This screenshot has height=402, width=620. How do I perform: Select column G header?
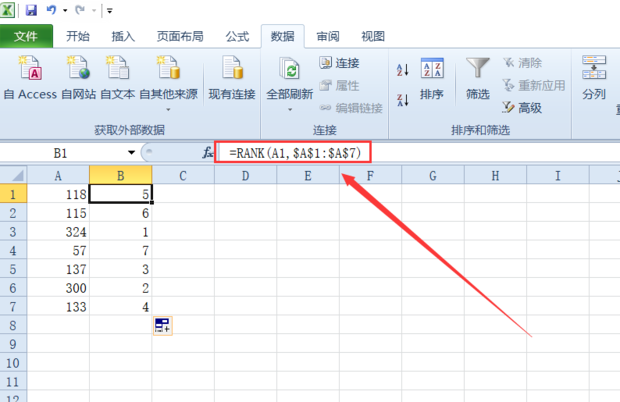click(x=433, y=176)
